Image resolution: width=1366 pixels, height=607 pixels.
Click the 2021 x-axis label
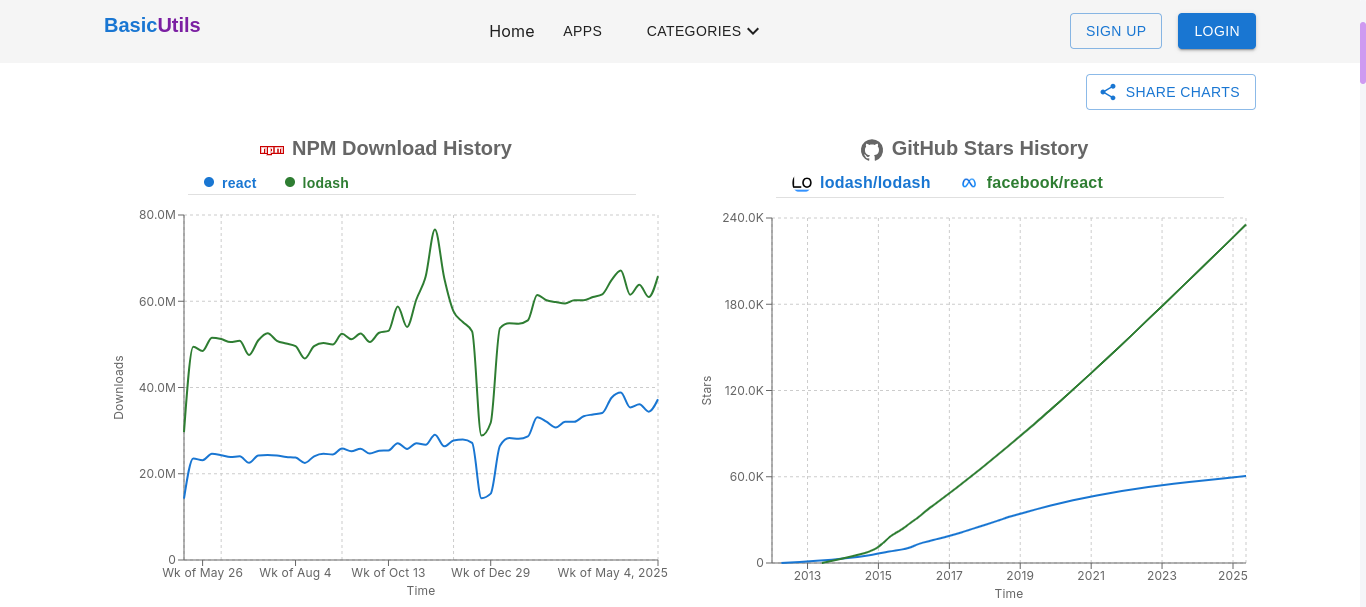tap(1091, 576)
